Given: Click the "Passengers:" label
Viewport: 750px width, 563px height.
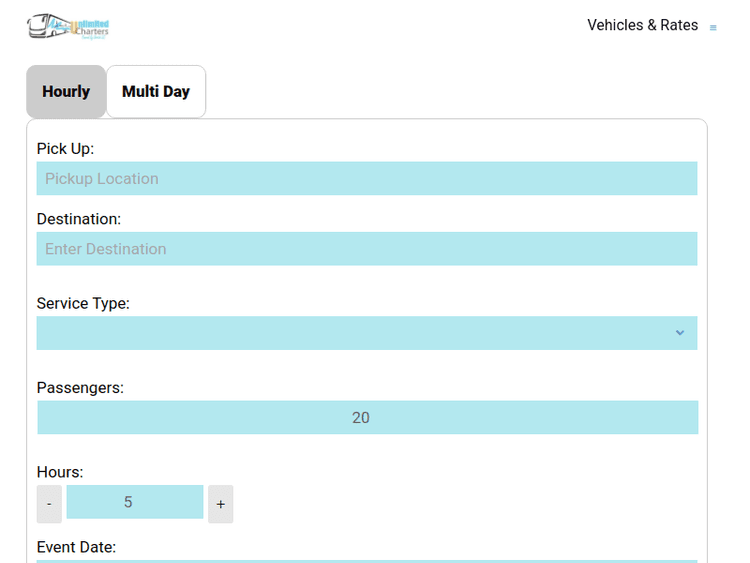Looking at the screenshot, I should (80, 388).
